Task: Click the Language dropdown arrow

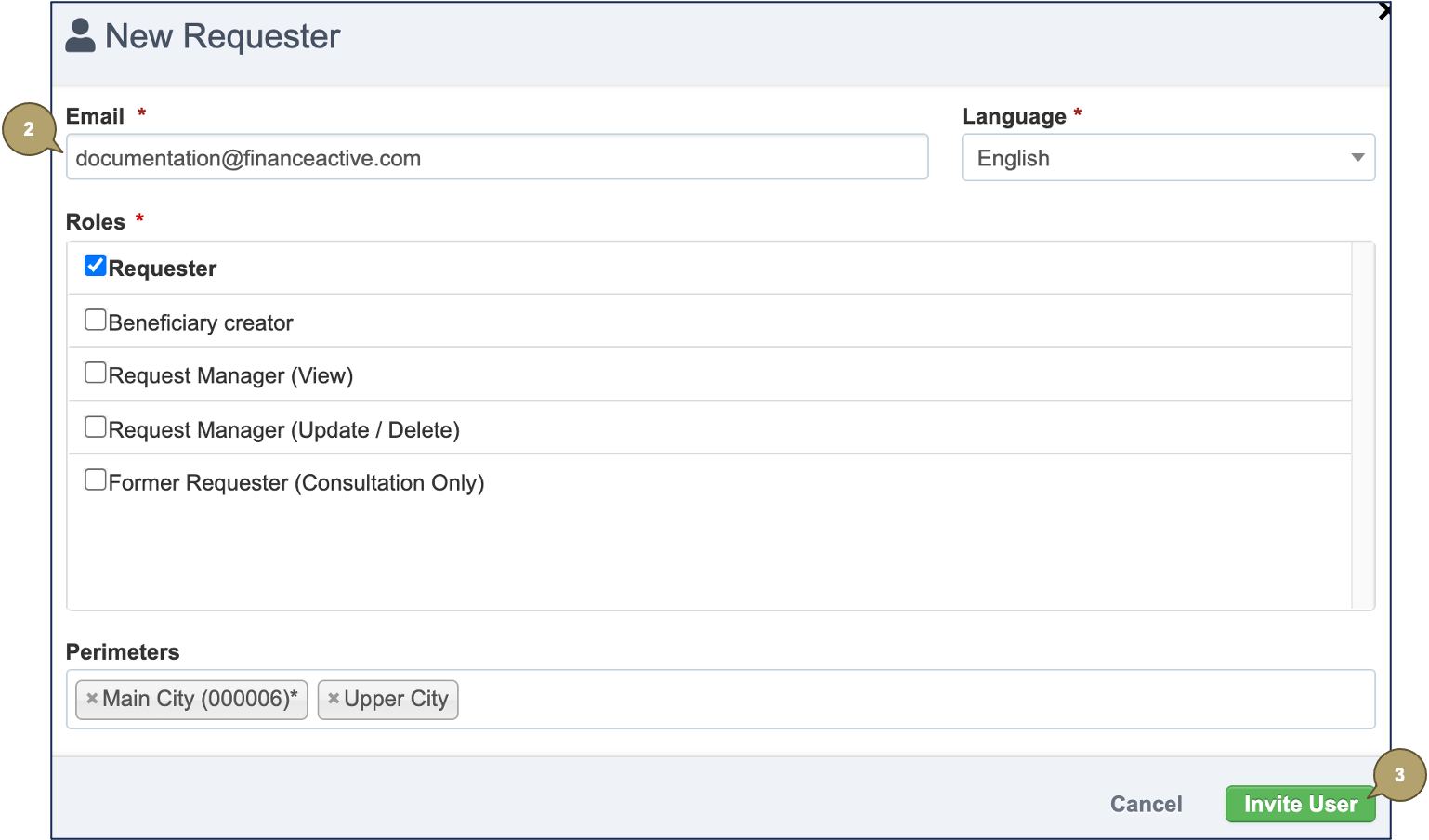Action: [1357, 158]
